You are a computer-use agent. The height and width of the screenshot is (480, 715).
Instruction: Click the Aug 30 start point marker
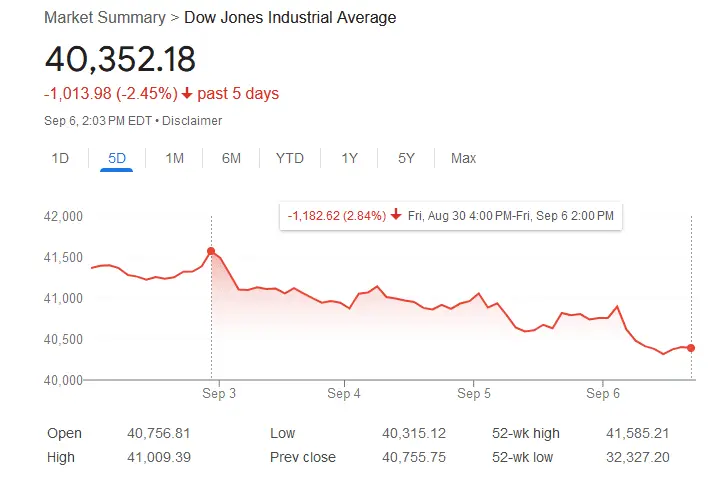[211, 251]
